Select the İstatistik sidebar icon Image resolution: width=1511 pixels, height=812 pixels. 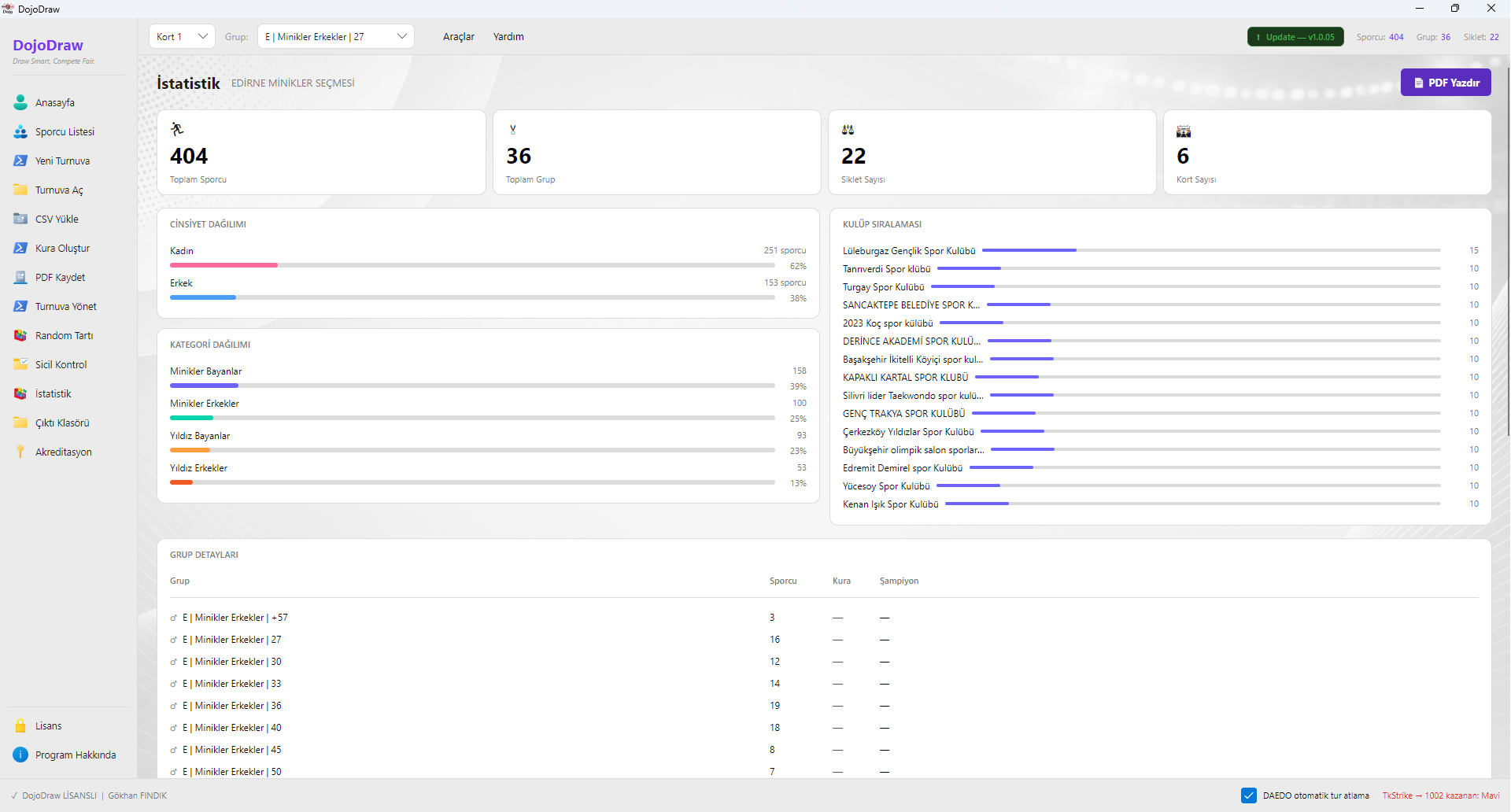(20, 393)
